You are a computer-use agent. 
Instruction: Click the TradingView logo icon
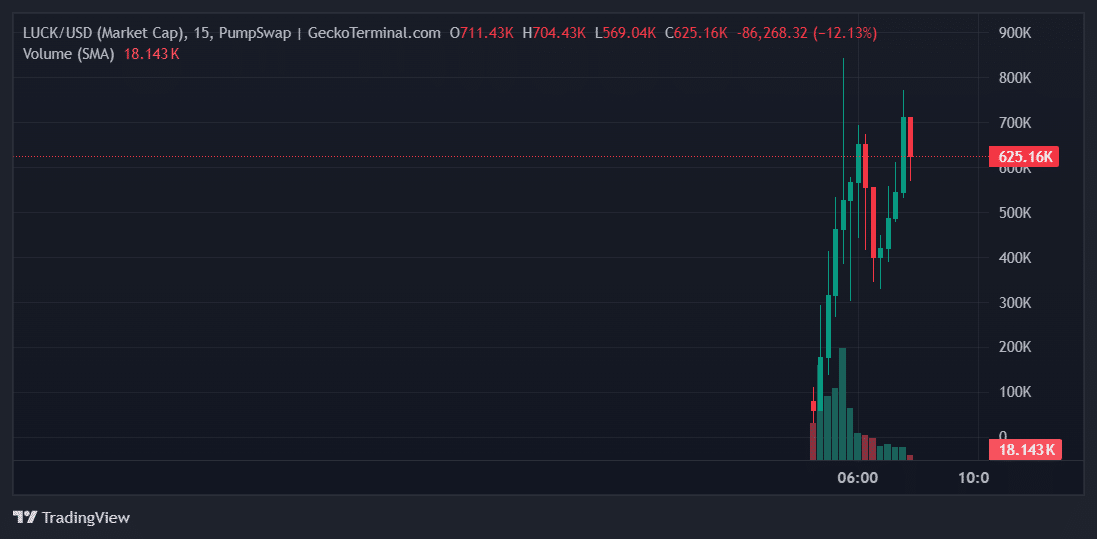click(25, 518)
